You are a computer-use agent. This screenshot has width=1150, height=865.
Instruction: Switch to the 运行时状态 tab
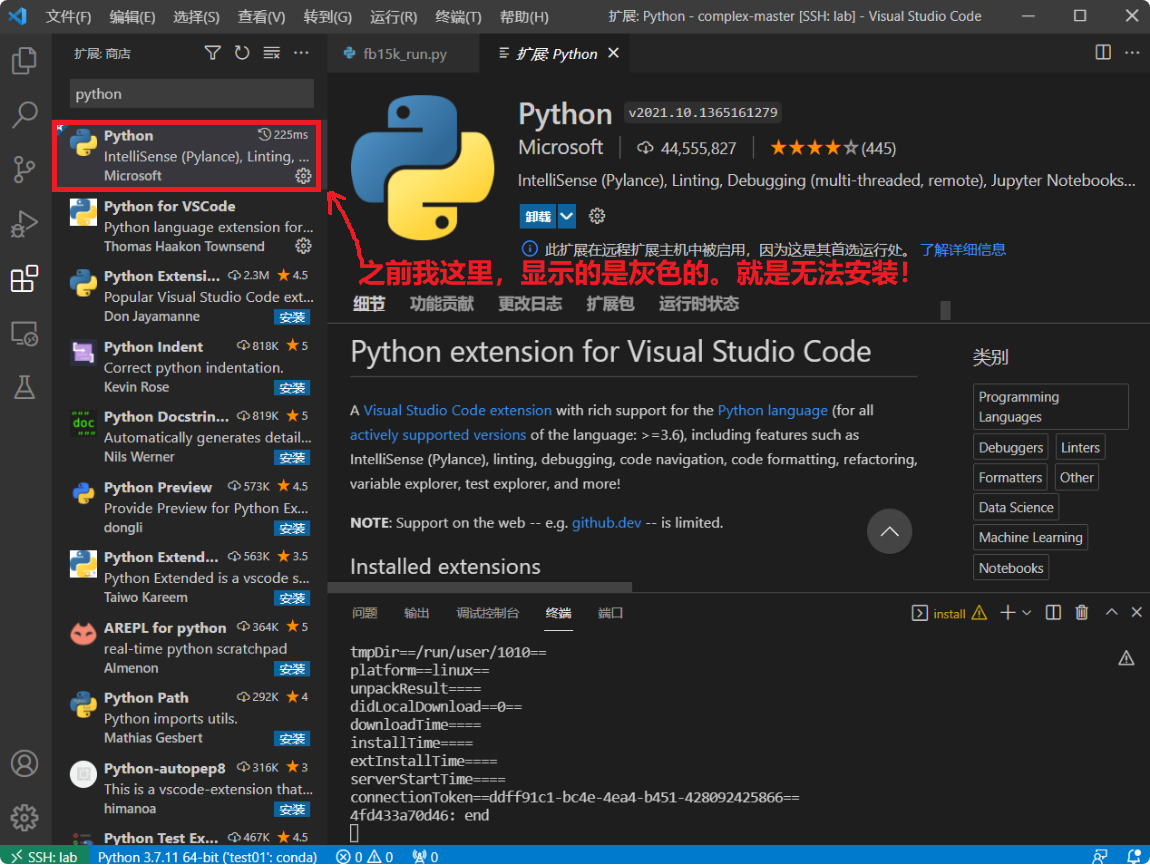[x=698, y=304]
